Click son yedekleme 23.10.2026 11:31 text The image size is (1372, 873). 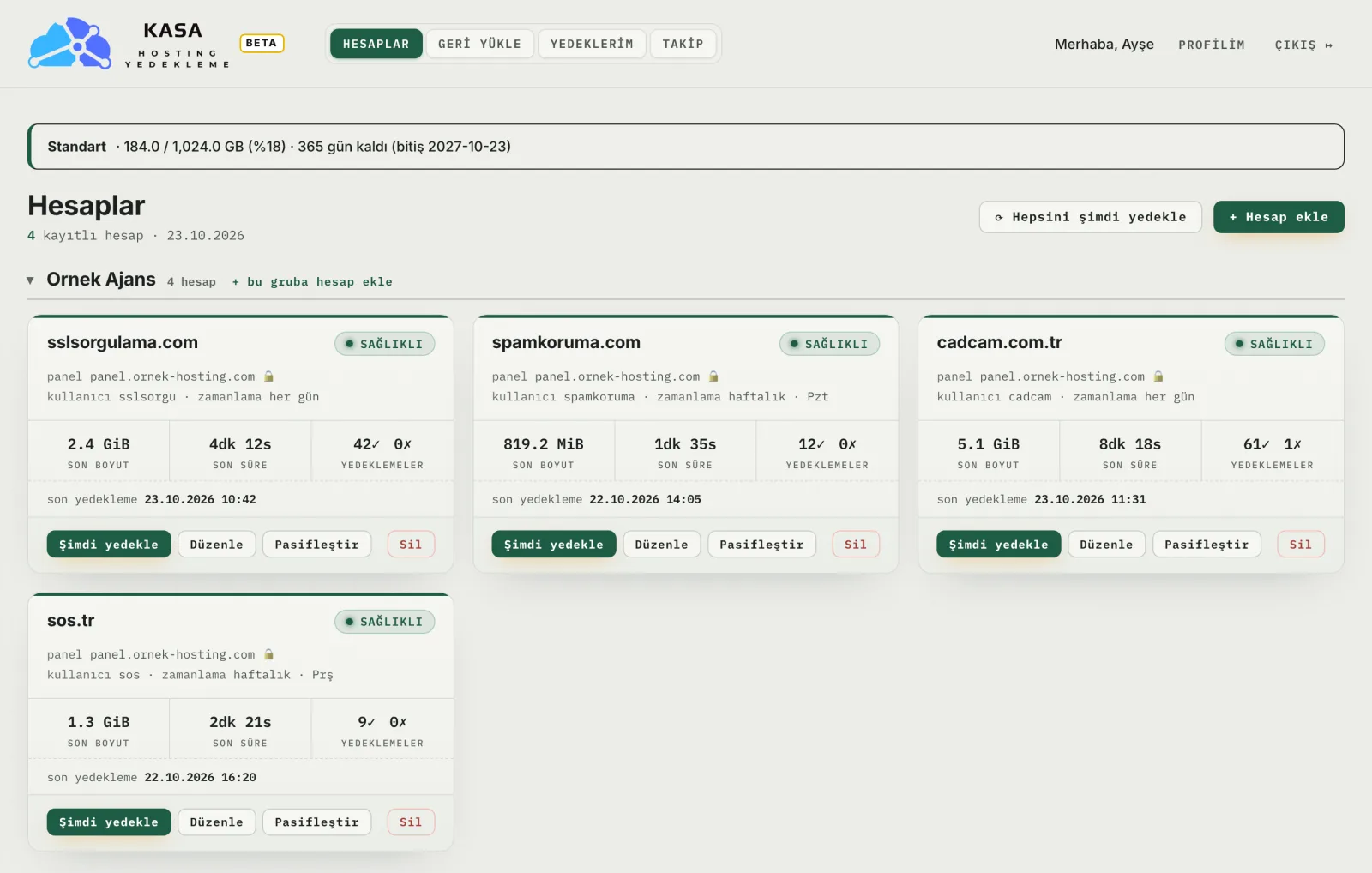pos(1041,499)
